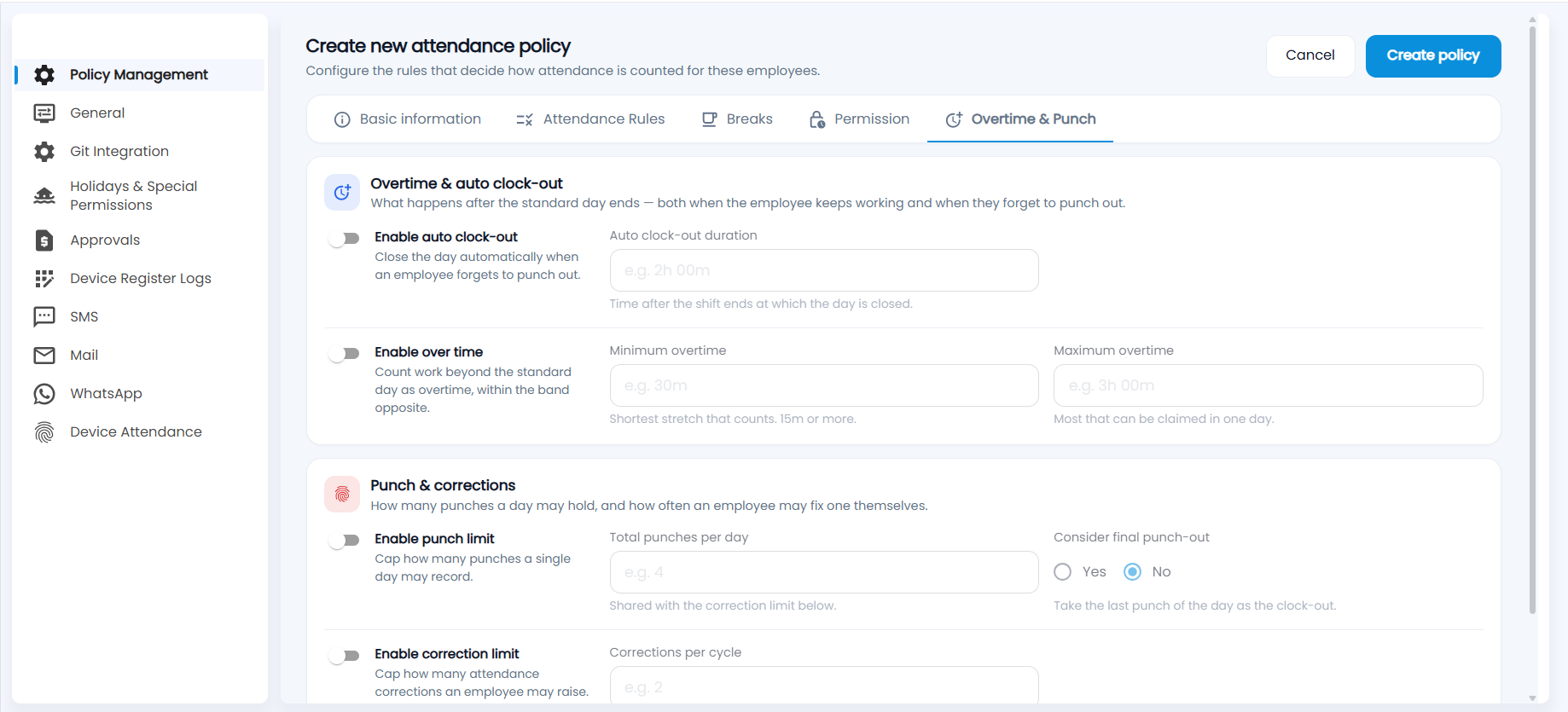Click the 'Create new attendance policy' heading
1568x712 pixels.
[x=438, y=46]
